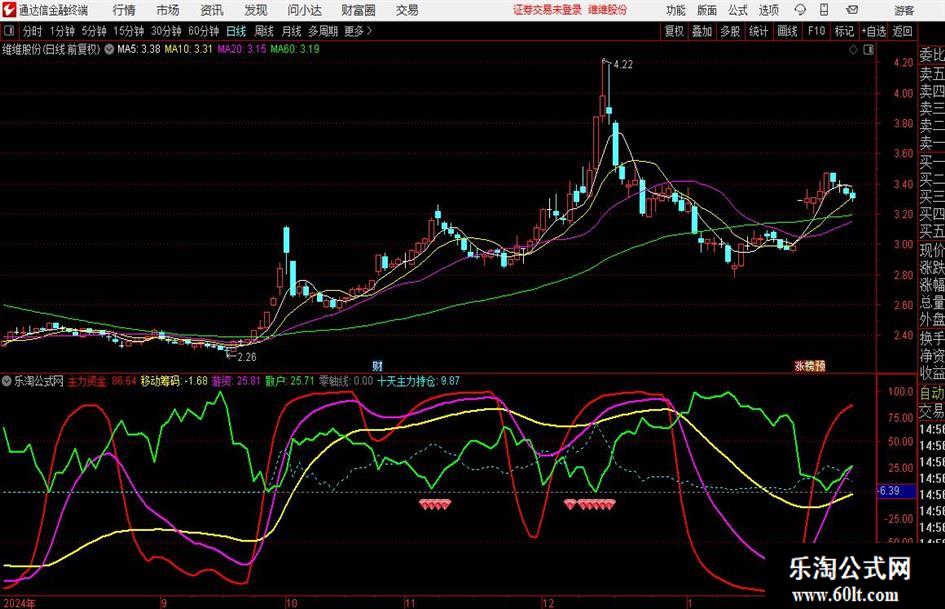This screenshot has width=945, height=609.
Task: Open the 行情 menu
Action: click(x=124, y=10)
